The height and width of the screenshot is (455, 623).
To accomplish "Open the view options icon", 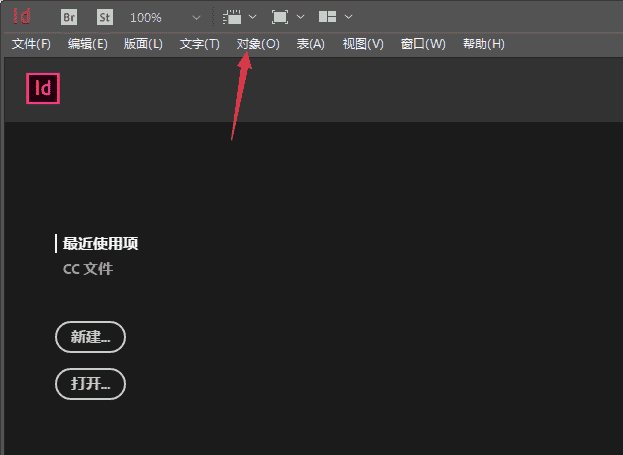I will (x=232, y=17).
